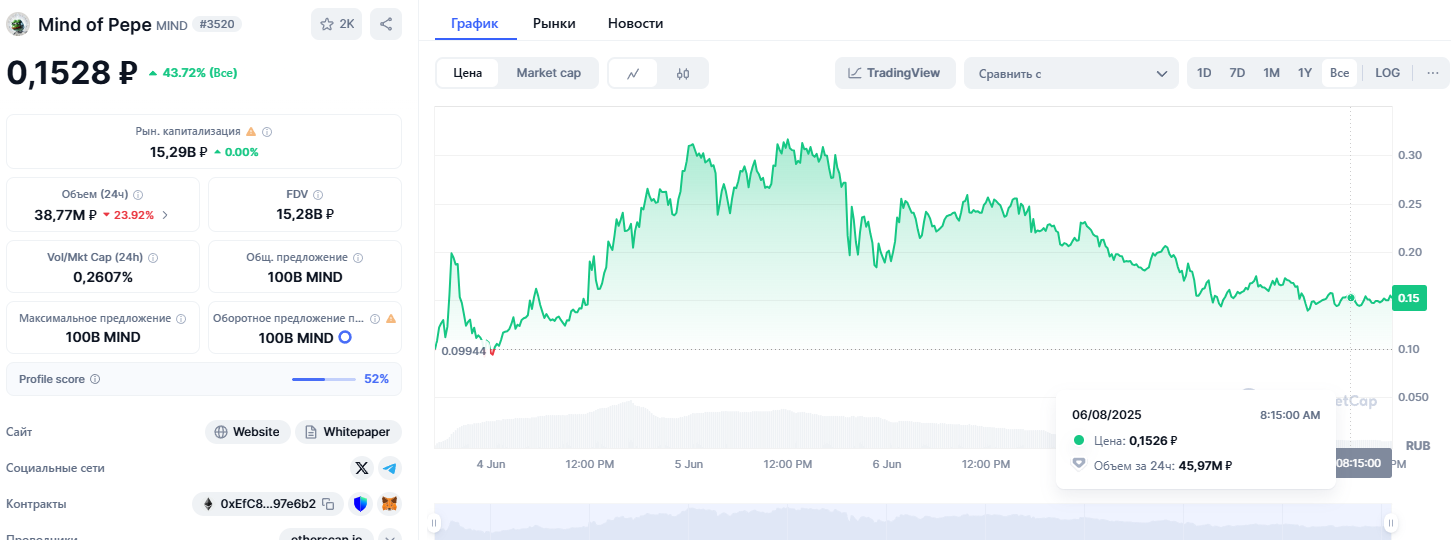Click the circulating supply ring icon
This screenshot has width=1451, height=540.
(345, 338)
